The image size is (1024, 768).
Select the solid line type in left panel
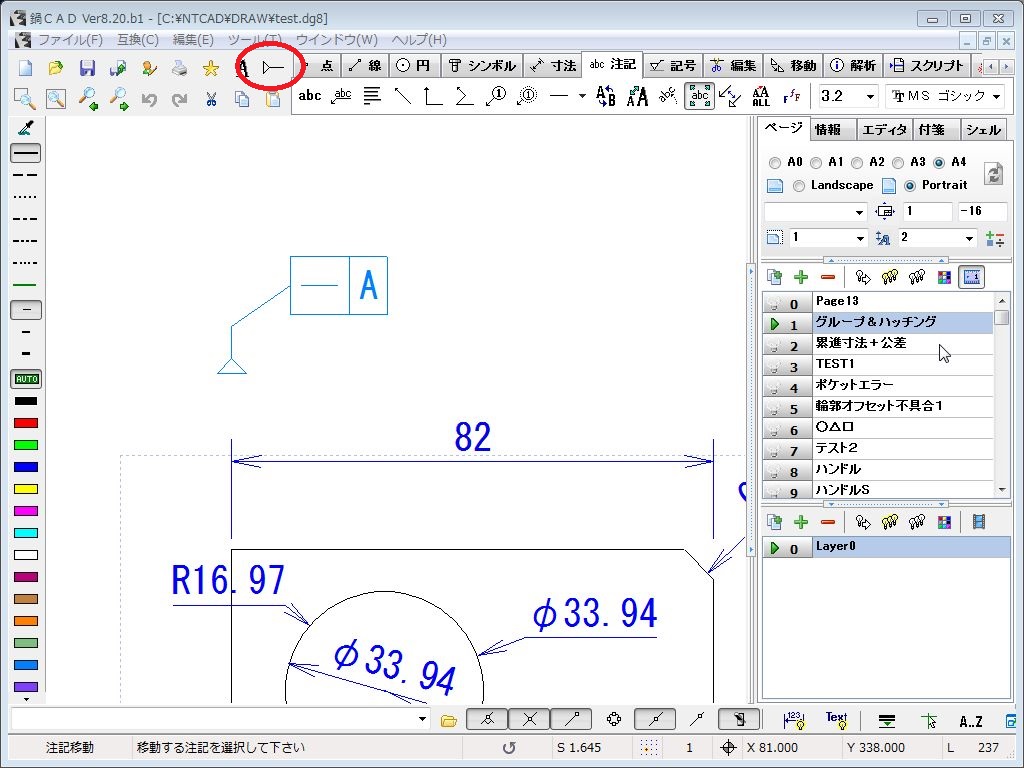click(x=26, y=153)
